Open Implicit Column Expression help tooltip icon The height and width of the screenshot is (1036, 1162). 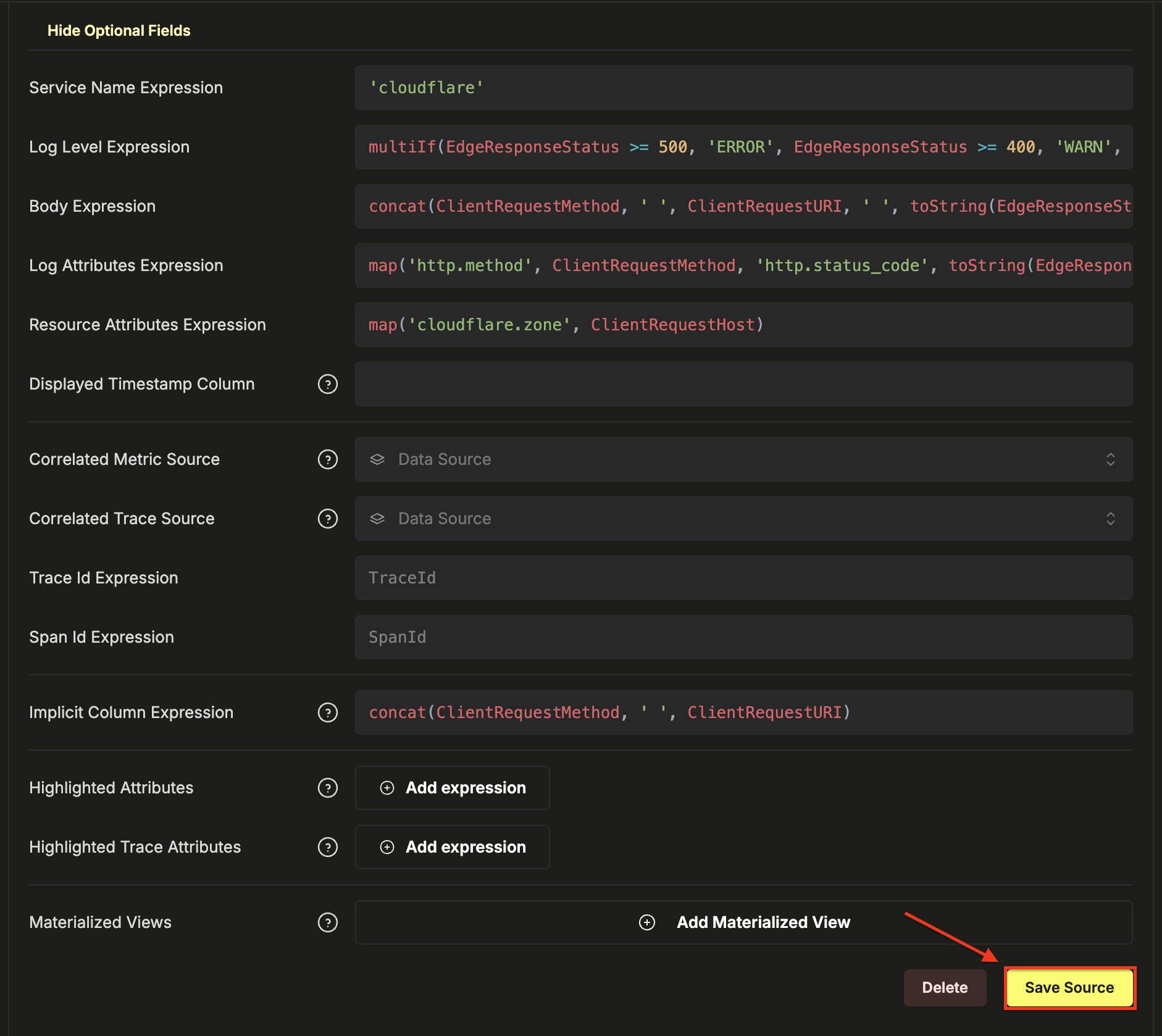pyautogui.click(x=327, y=712)
